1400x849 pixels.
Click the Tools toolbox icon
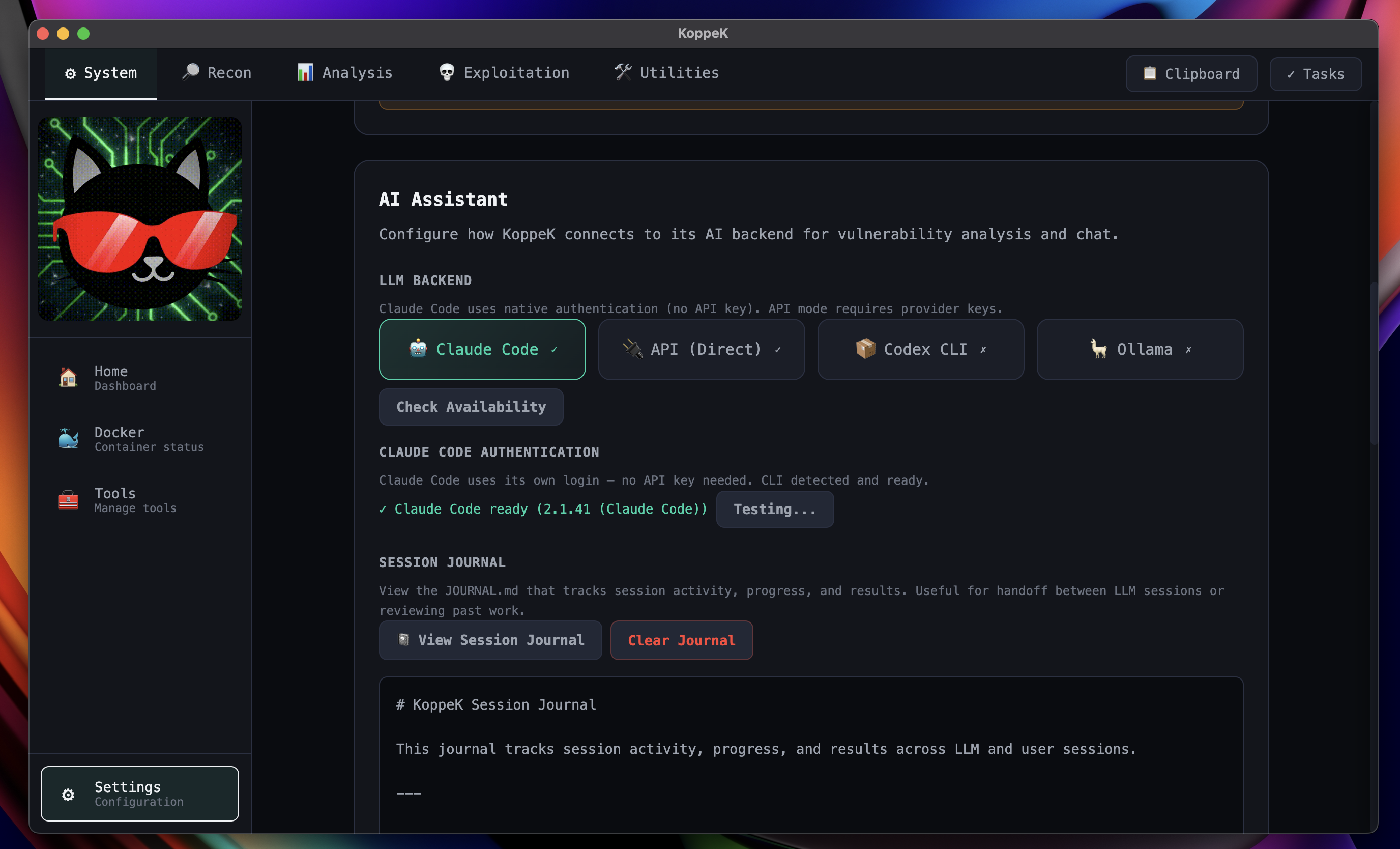(x=68, y=500)
